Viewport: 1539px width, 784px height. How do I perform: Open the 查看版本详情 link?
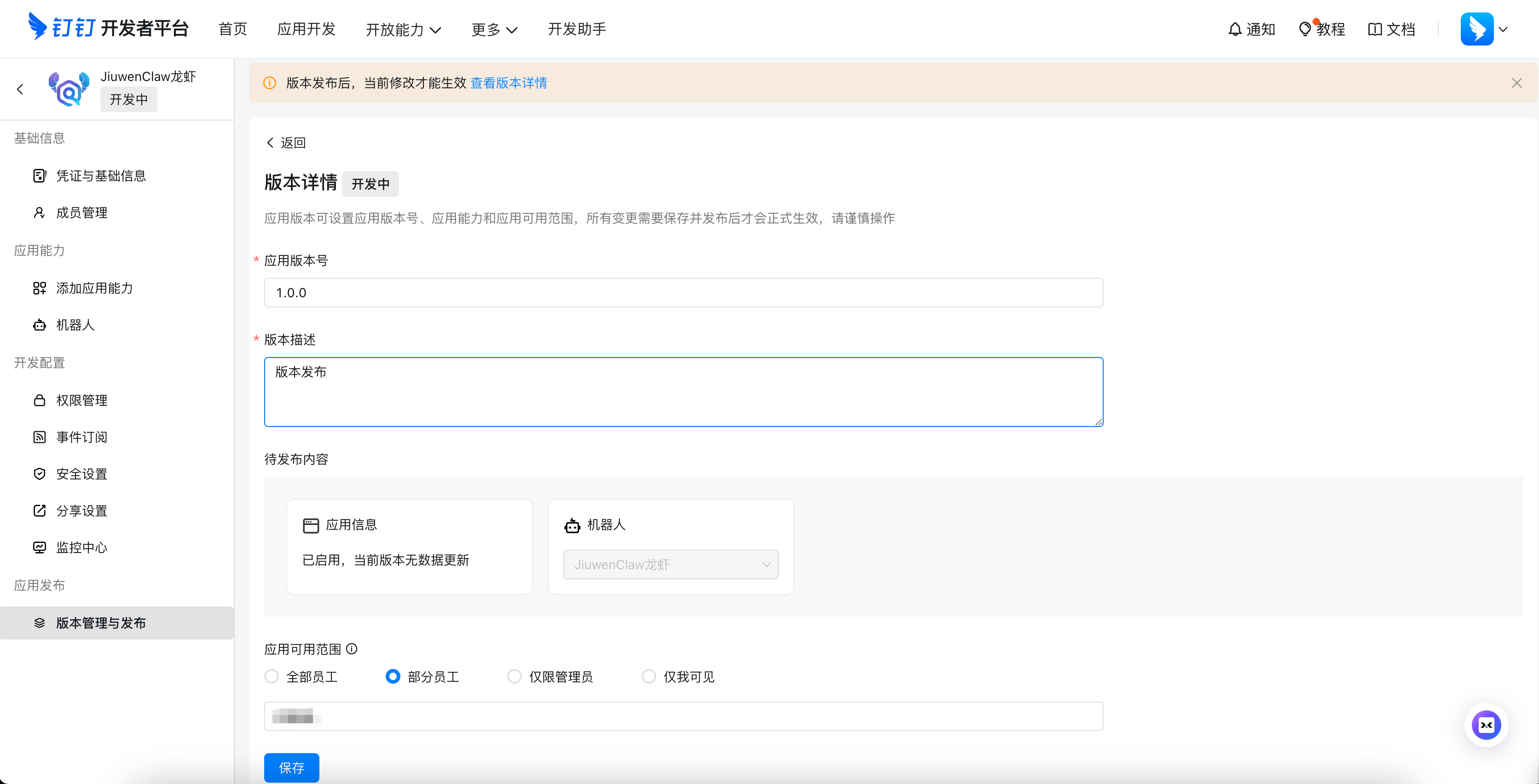tap(509, 83)
